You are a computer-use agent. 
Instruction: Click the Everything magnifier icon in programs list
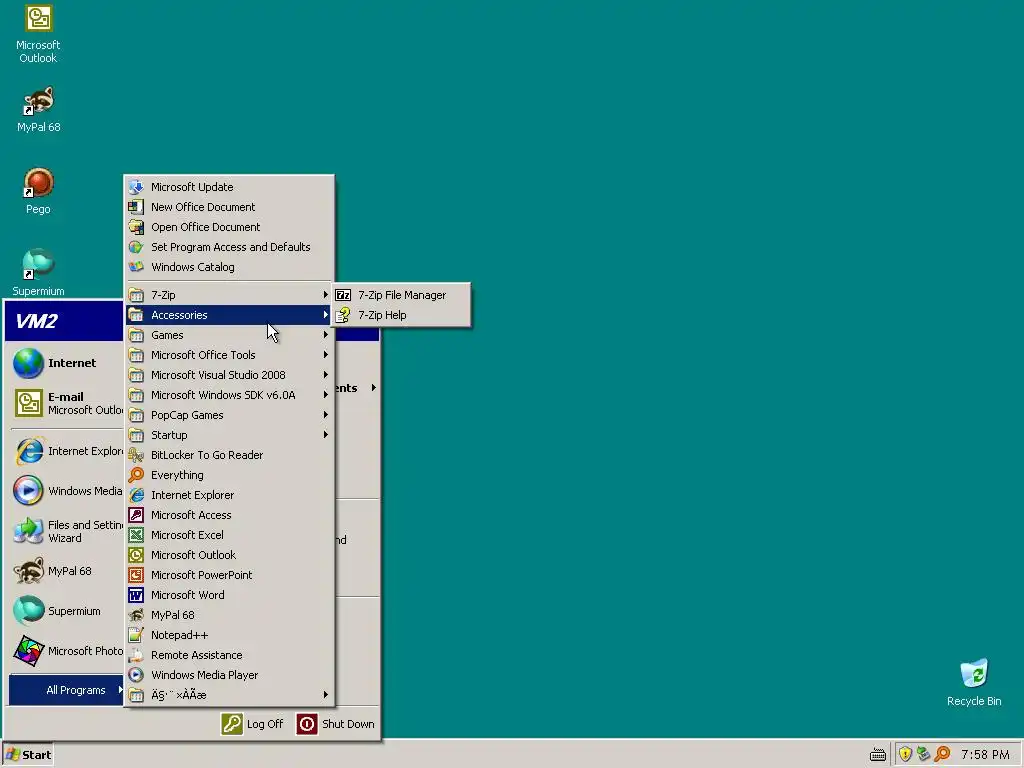(x=136, y=475)
